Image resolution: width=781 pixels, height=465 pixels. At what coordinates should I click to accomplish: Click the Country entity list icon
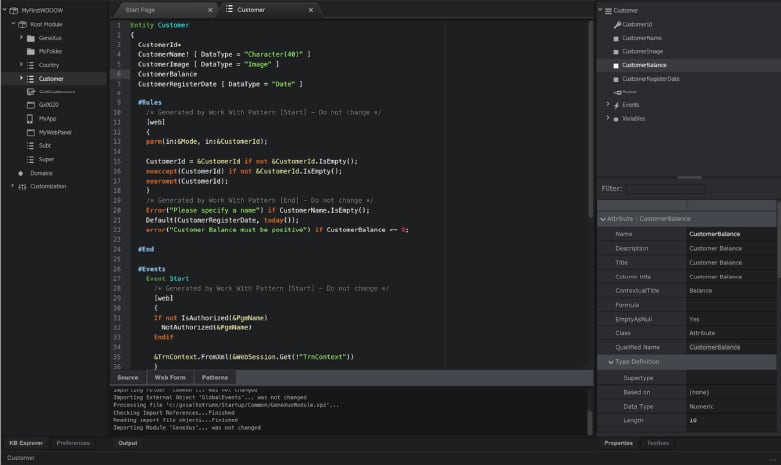click(x=30, y=65)
